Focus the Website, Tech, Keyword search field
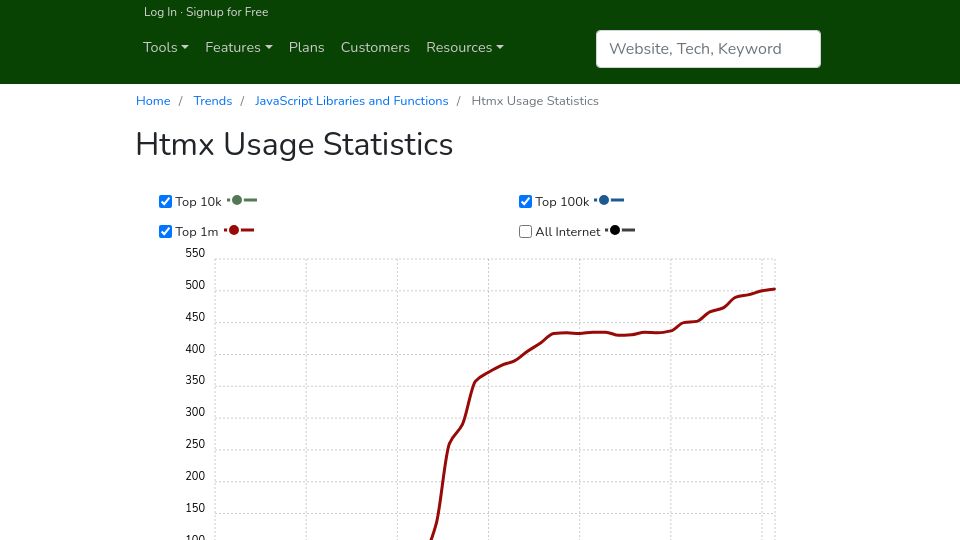Screen dimensions: 960x540 (x=708, y=49)
